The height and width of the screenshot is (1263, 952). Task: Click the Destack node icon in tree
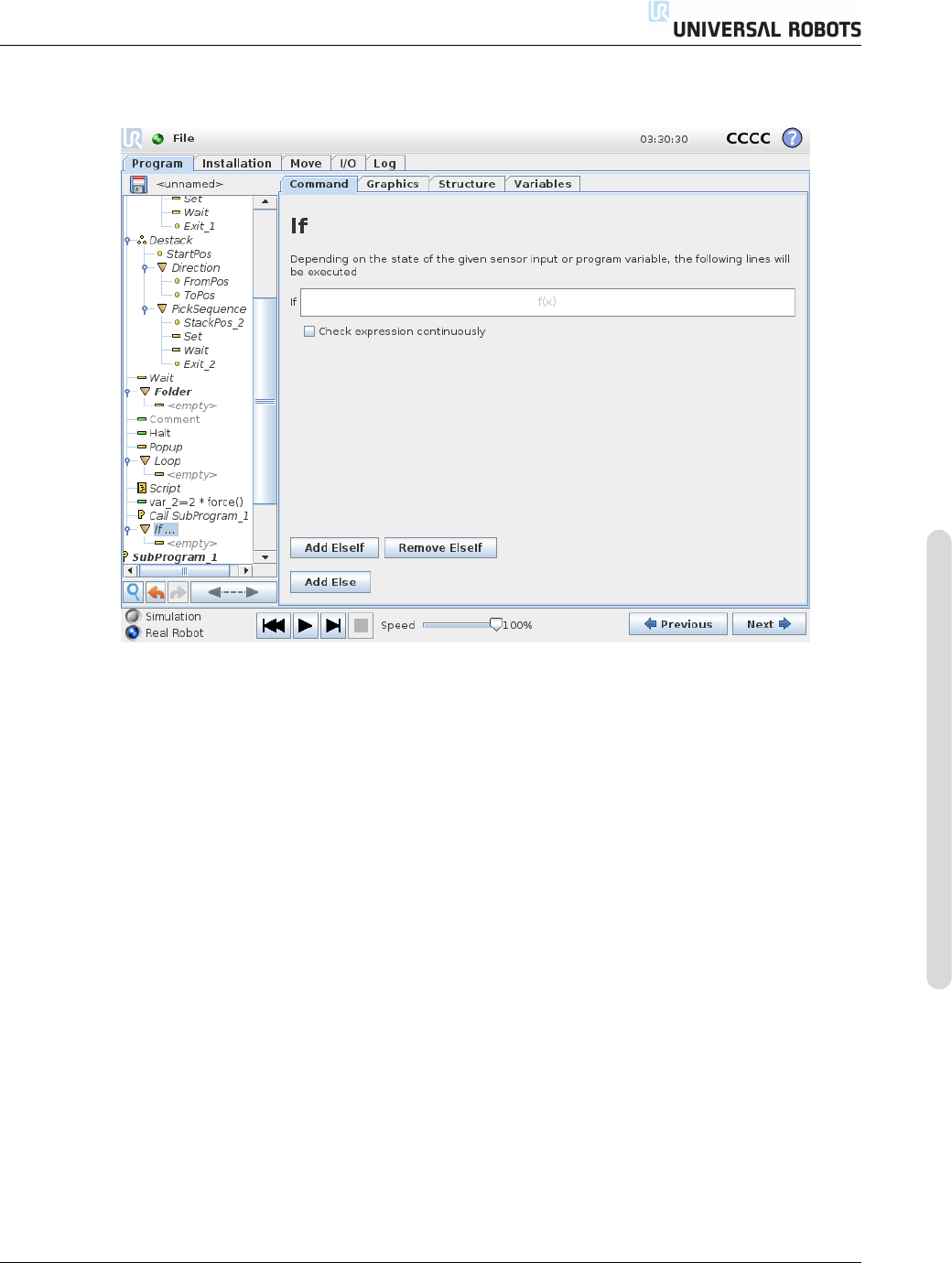pyautogui.click(x=142, y=240)
